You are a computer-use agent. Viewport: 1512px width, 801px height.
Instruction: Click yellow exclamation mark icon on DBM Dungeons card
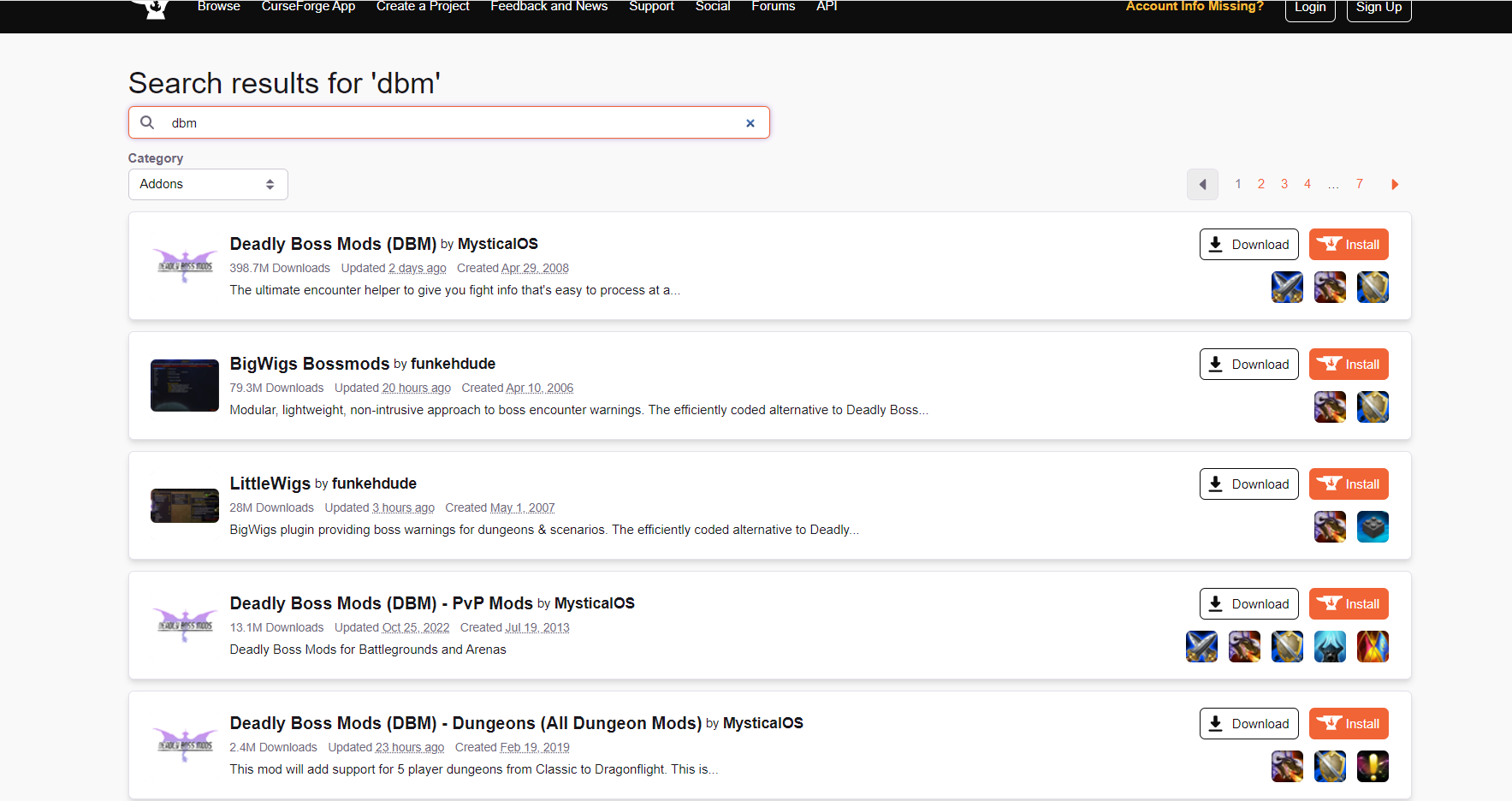pyautogui.click(x=1373, y=767)
